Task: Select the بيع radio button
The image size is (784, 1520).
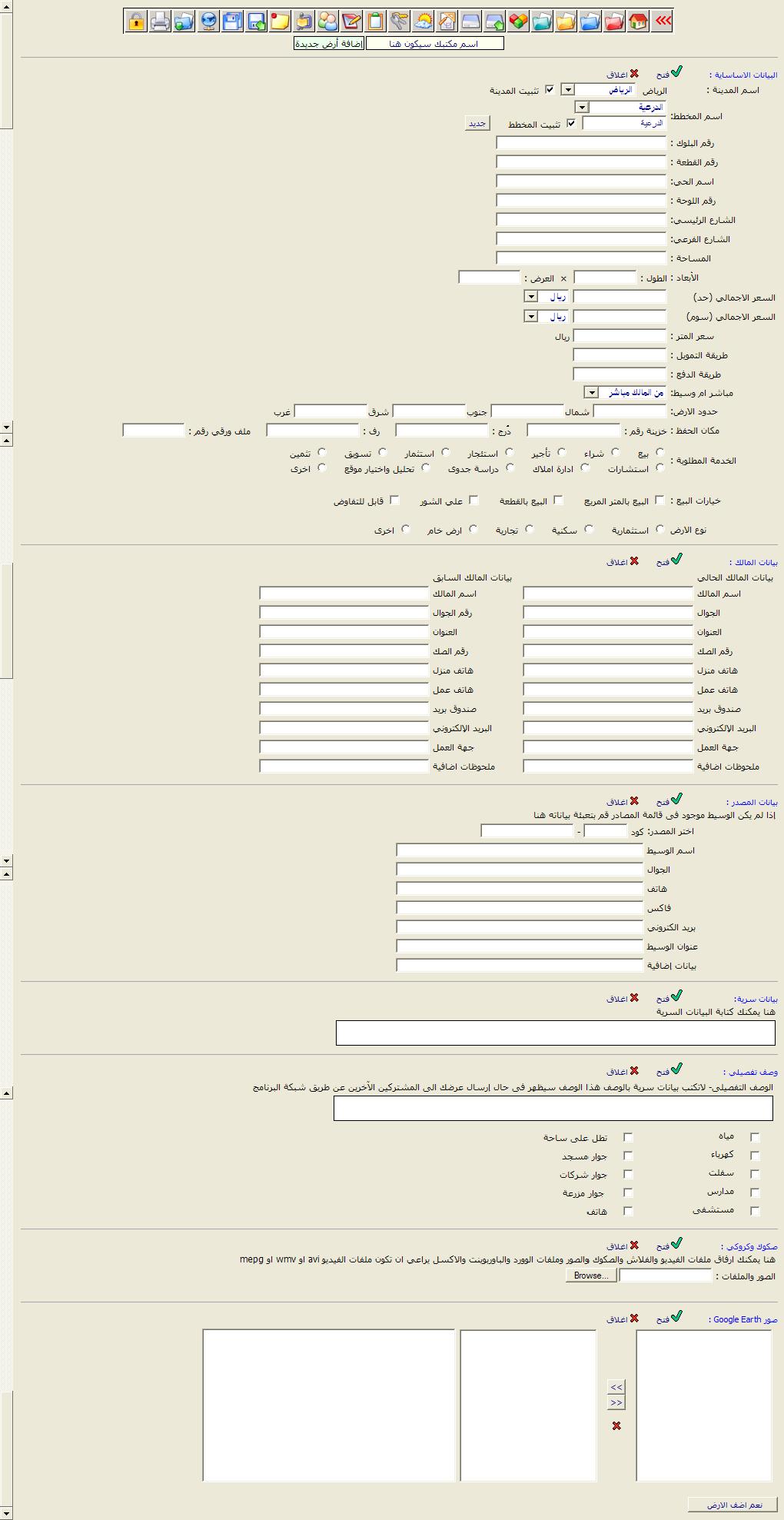Action: click(659, 452)
